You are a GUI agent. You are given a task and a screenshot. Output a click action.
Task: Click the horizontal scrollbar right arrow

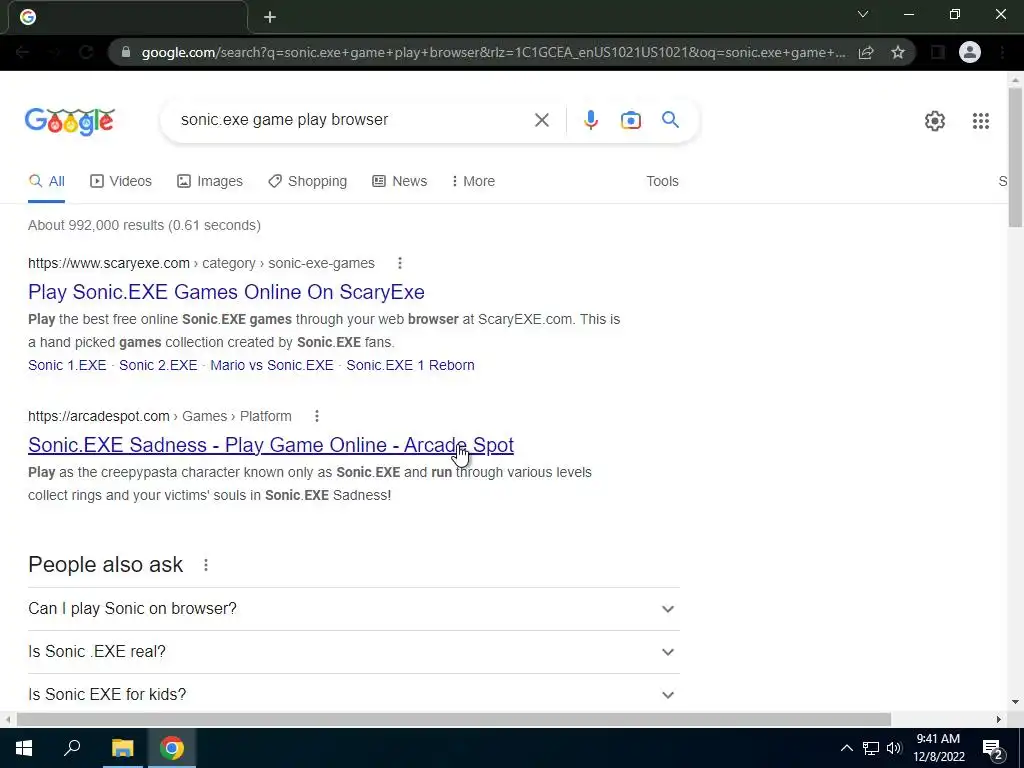tap(999, 719)
